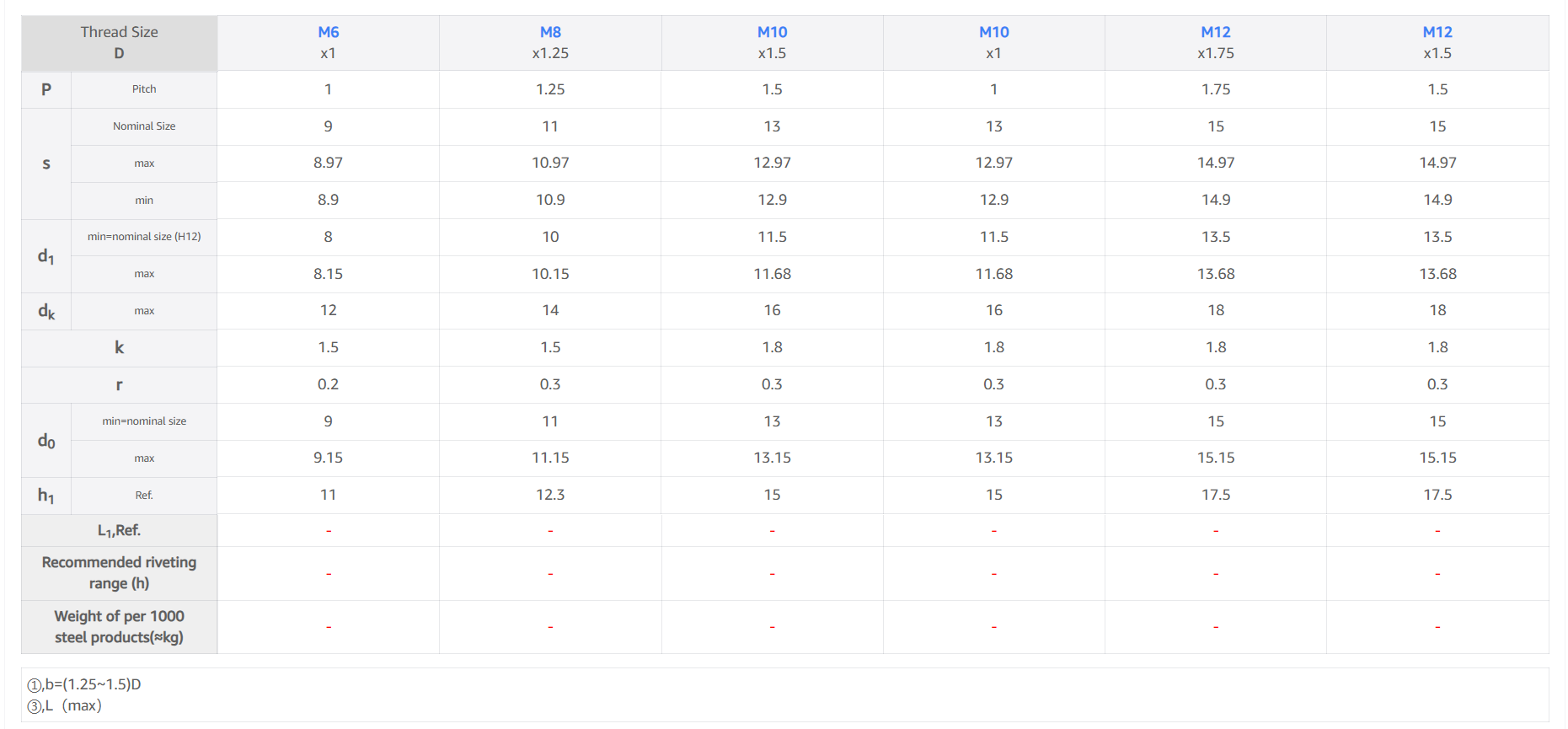Screen dimensions: 1568x729
Task: Select the Weight of per 1000 steel products header
Action: [x=119, y=627]
